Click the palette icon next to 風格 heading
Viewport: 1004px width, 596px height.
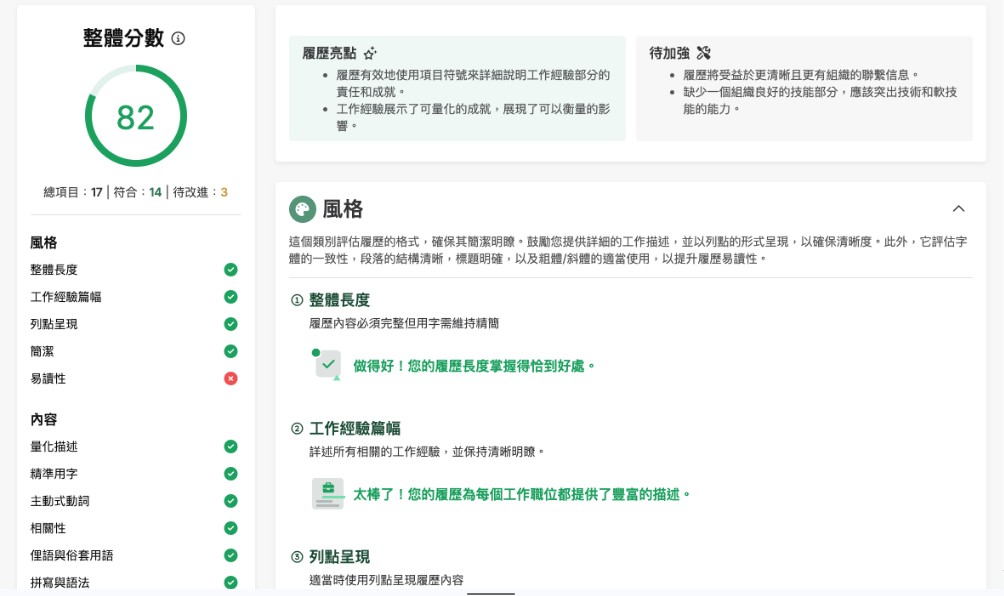point(302,209)
